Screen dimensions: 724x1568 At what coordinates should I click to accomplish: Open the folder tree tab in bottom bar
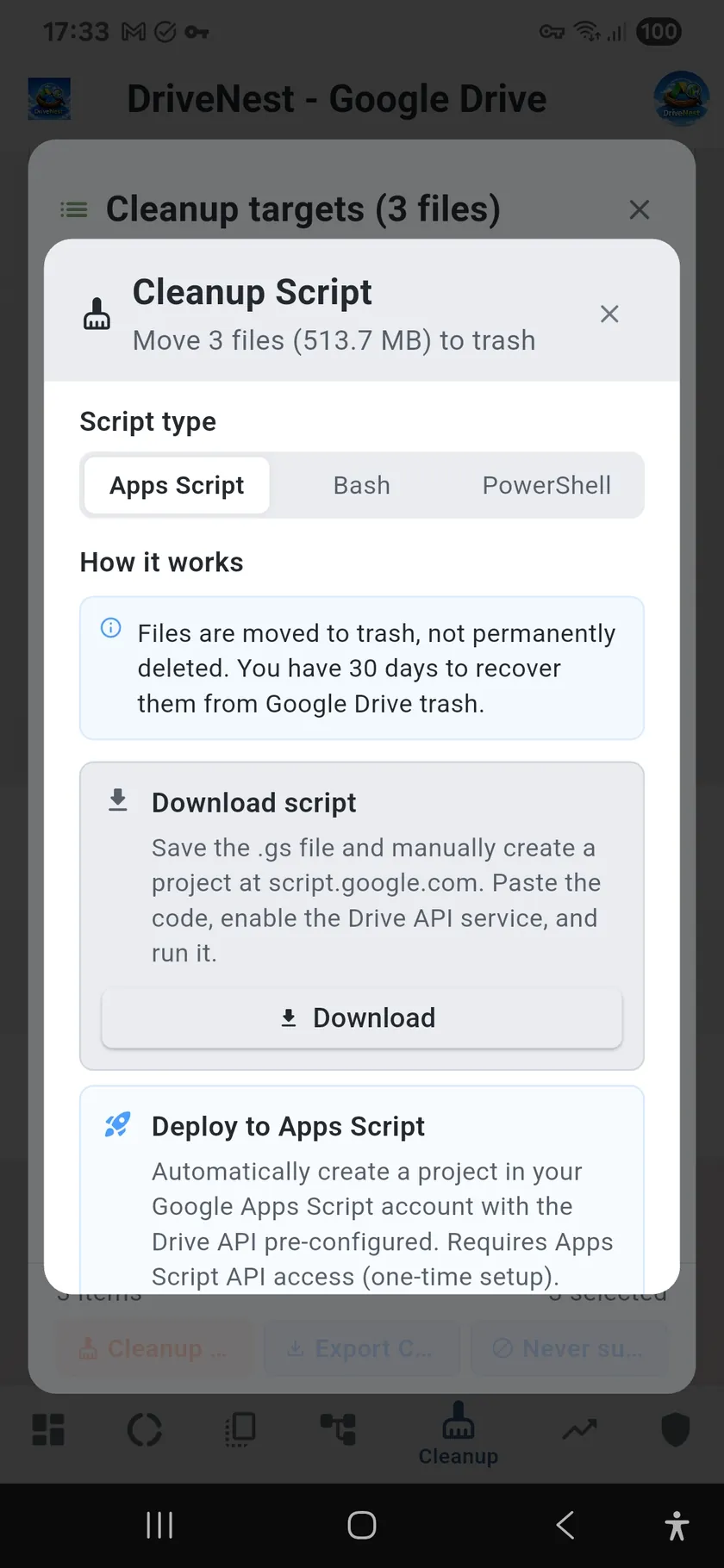coord(338,1429)
